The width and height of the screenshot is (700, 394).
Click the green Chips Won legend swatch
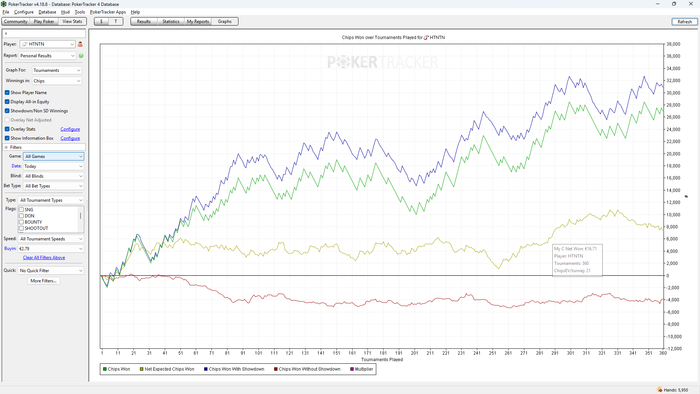click(104, 369)
